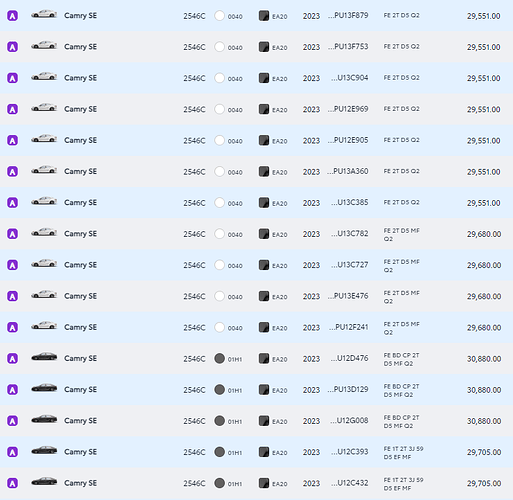The width and height of the screenshot is (513, 500).
Task: Open VIN link ending U13C782
Action: point(350,234)
